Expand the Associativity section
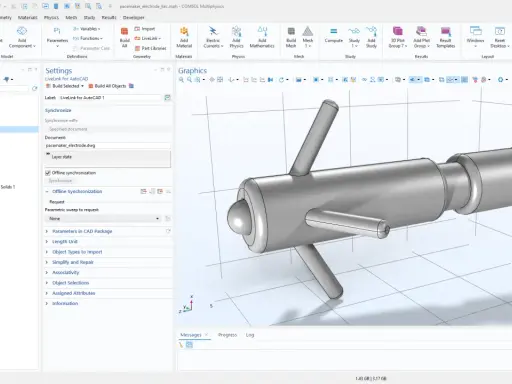 pyautogui.click(x=66, y=272)
